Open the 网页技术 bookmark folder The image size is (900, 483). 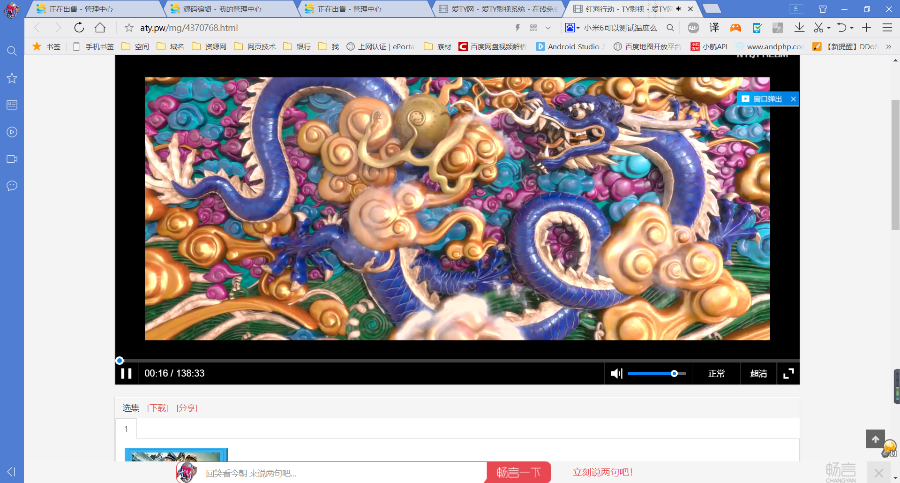(255, 47)
